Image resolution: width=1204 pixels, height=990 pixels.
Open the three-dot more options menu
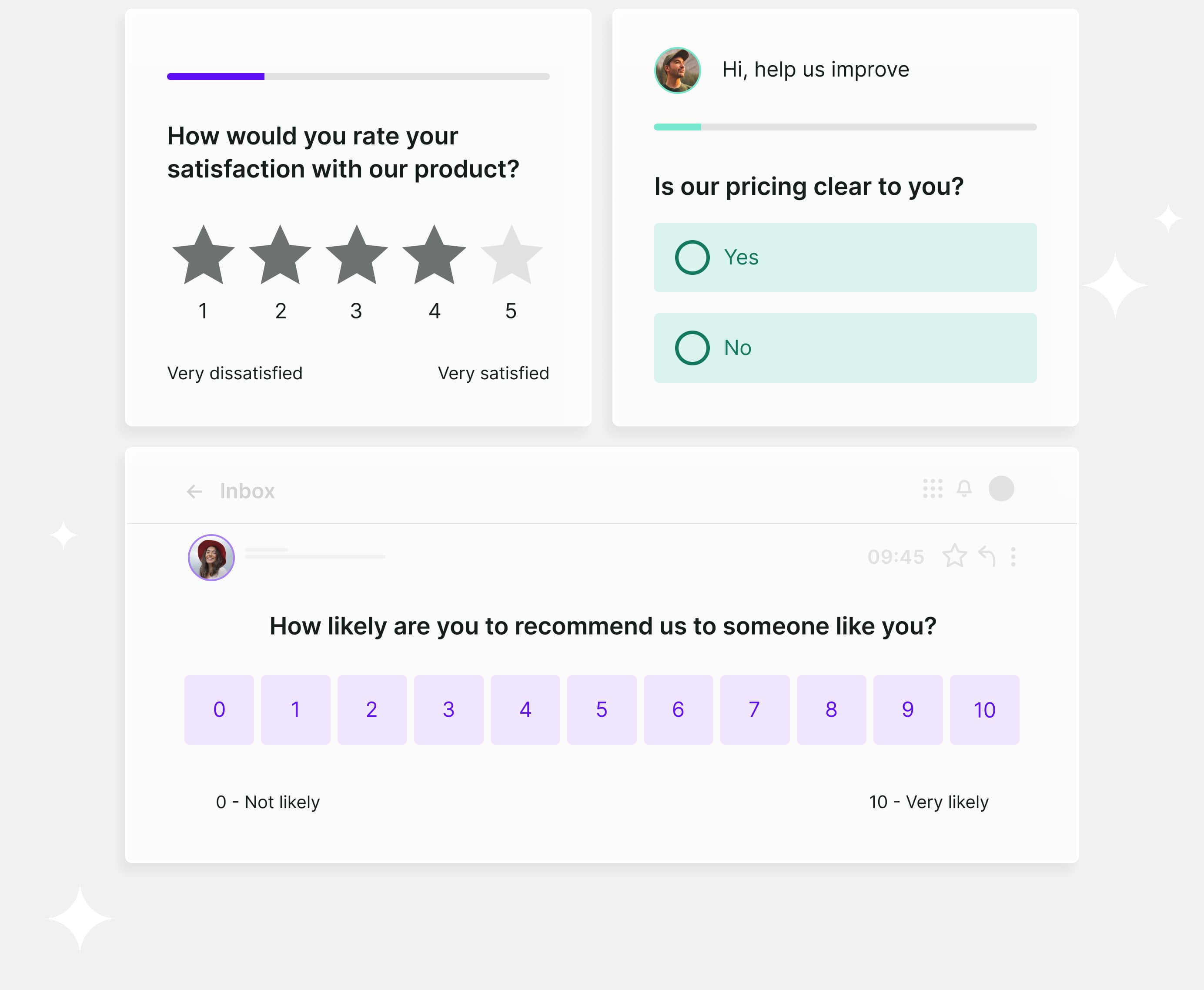pos(1013,557)
